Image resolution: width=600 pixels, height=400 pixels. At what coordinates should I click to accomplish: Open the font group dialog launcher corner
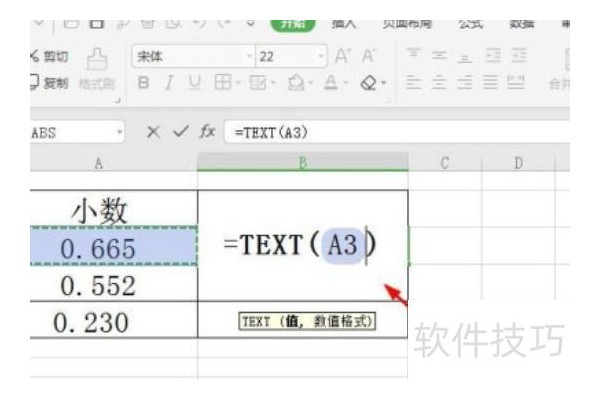(x=118, y=101)
